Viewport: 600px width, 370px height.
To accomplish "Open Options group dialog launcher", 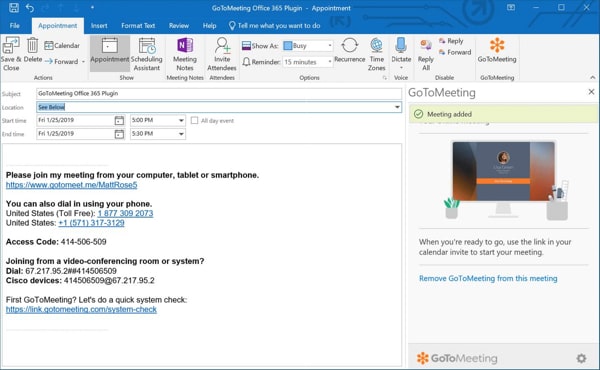I will pyautogui.click(x=385, y=78).
